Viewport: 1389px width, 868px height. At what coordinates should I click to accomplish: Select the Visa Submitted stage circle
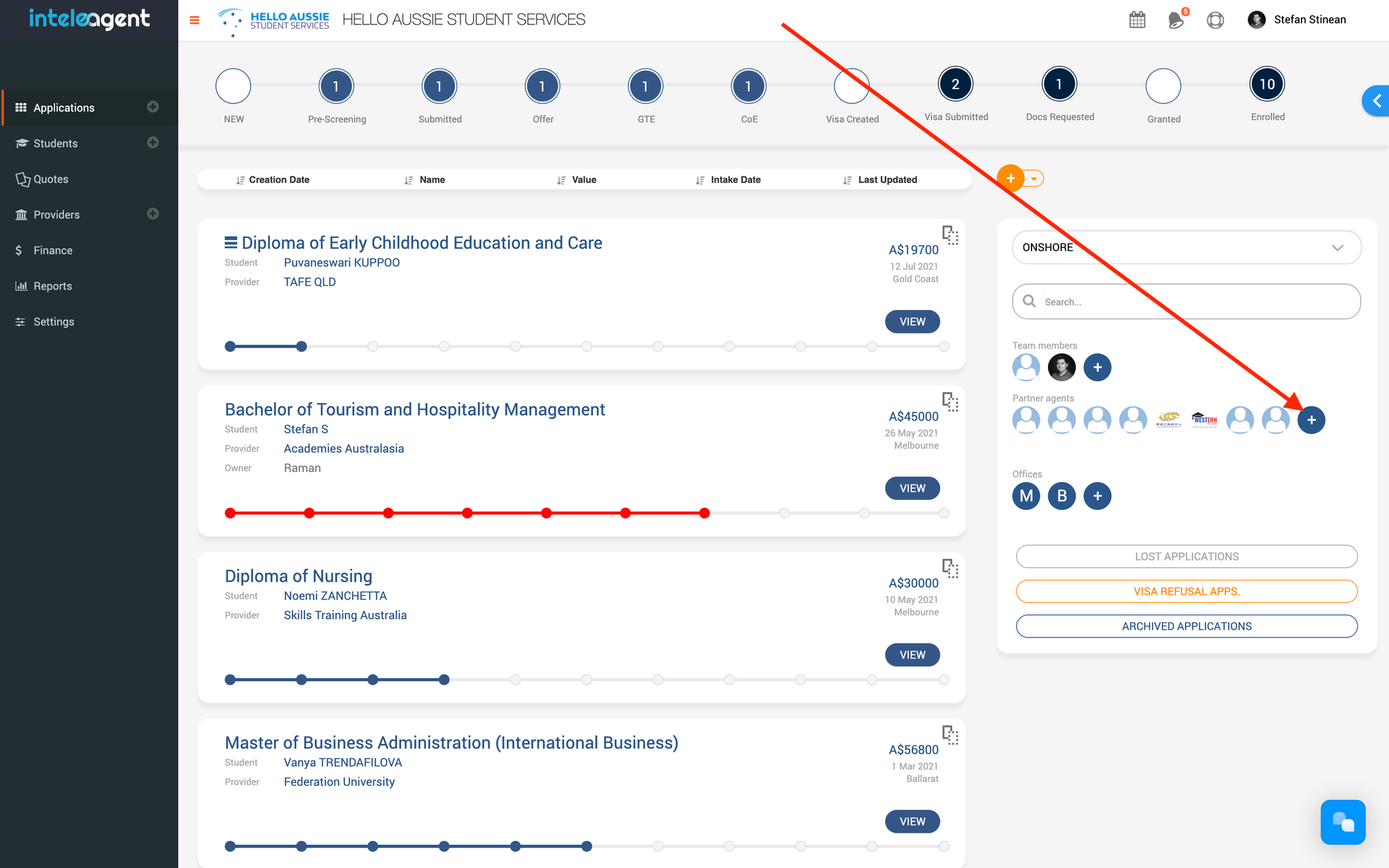click(955, 85)
